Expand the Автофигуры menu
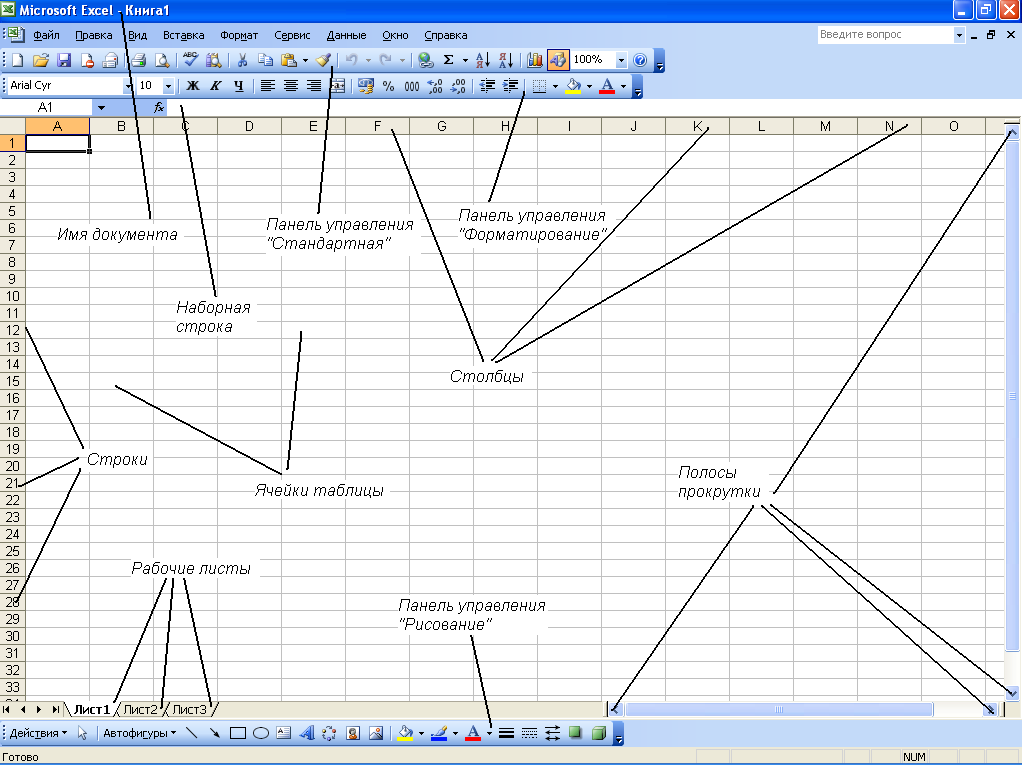 click(x=139, y=733)
